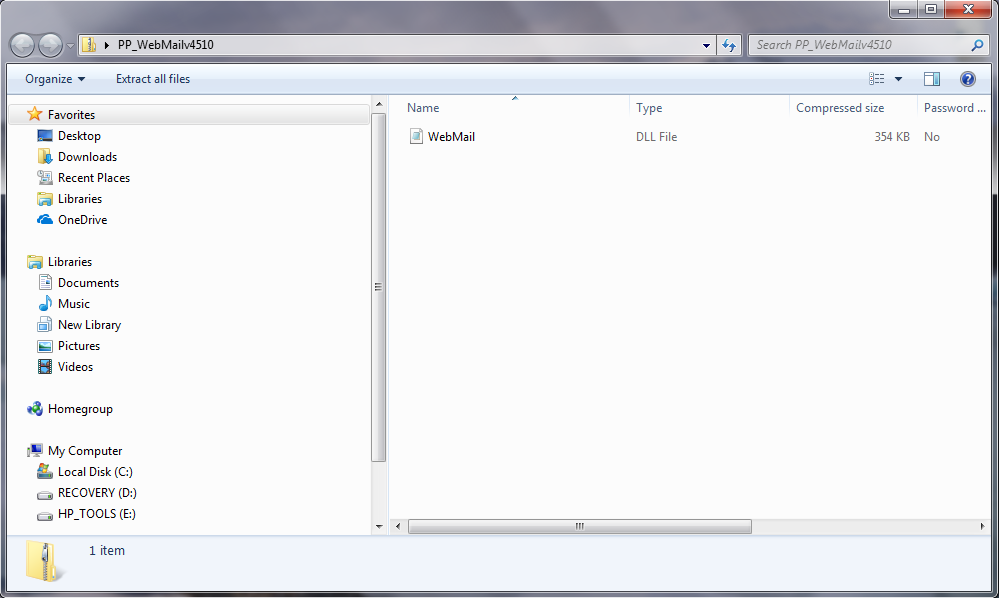The width and height of the screenshot is (999, 598).
Task: Select My Computer in navigation pane
Action: [x=85, y=451]
